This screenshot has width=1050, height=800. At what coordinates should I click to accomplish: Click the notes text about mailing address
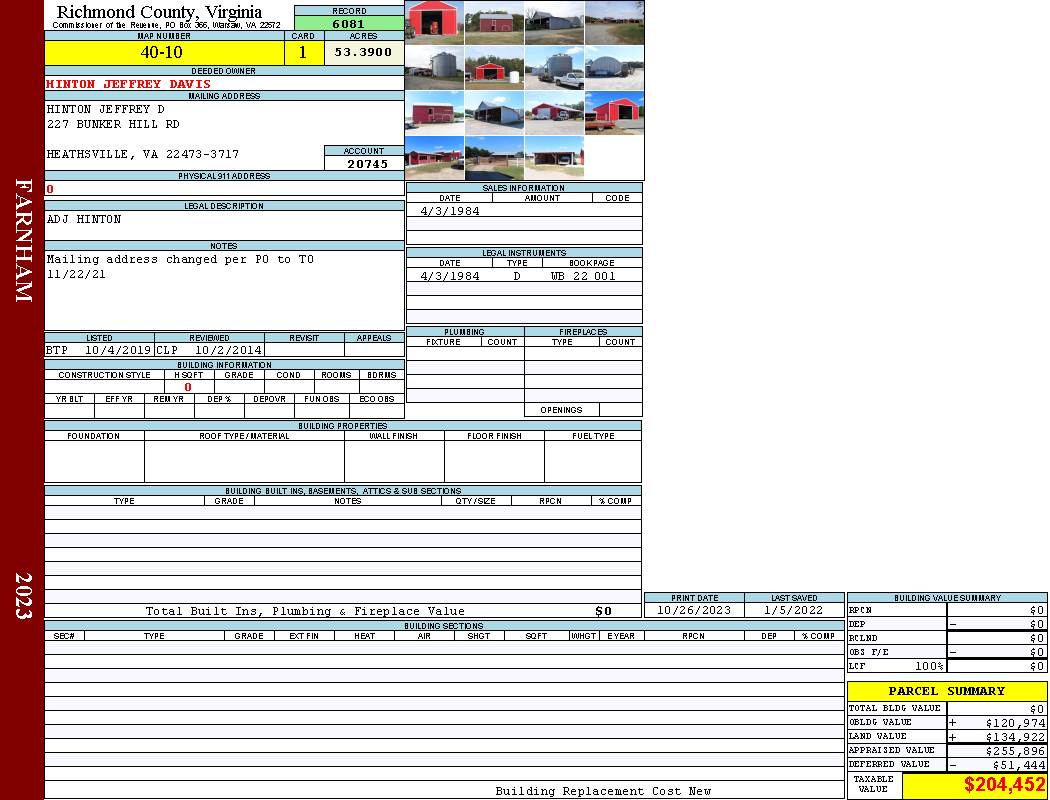click(x=180, y=266)
